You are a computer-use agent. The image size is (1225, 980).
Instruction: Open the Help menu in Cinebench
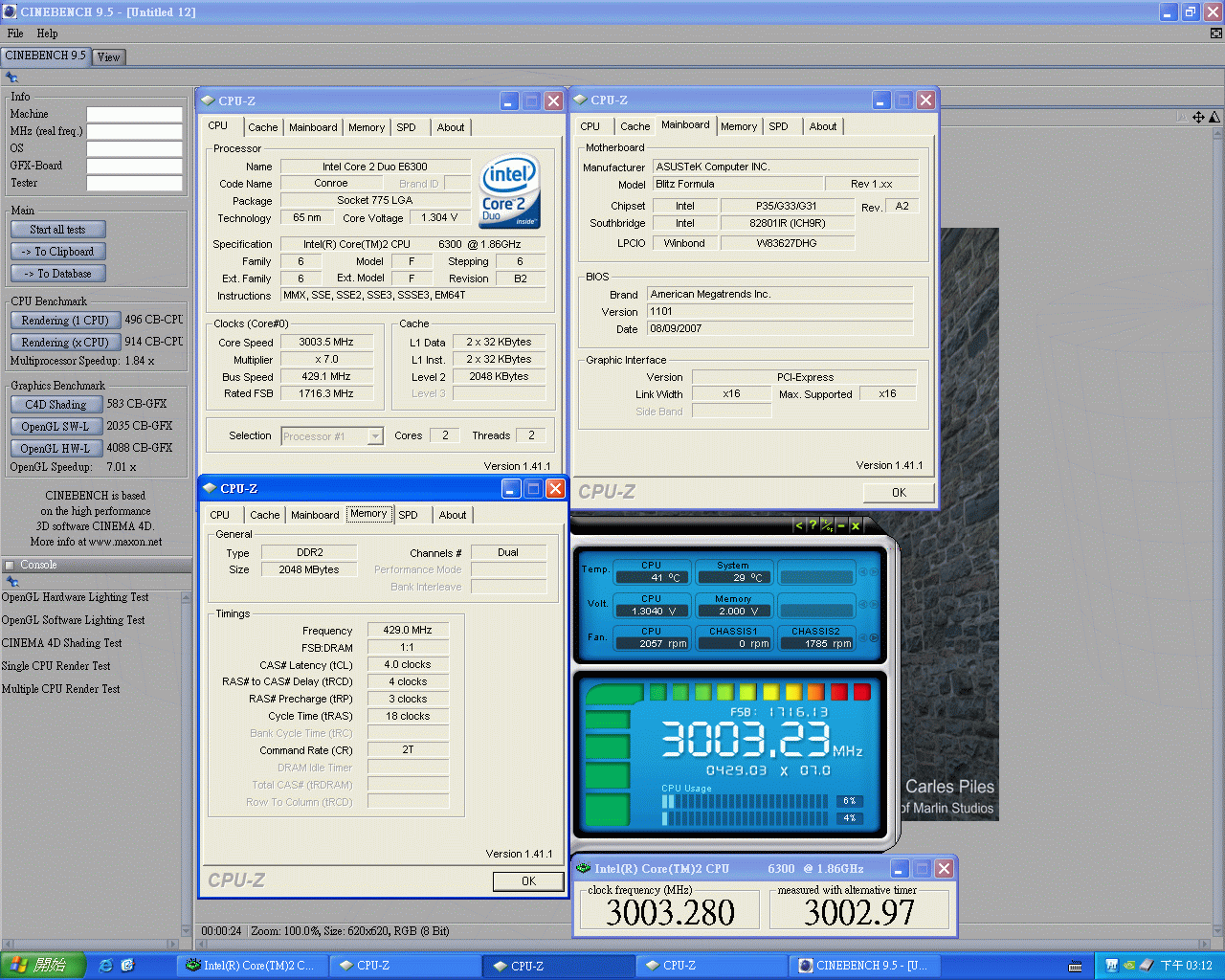tap(47, 33)
